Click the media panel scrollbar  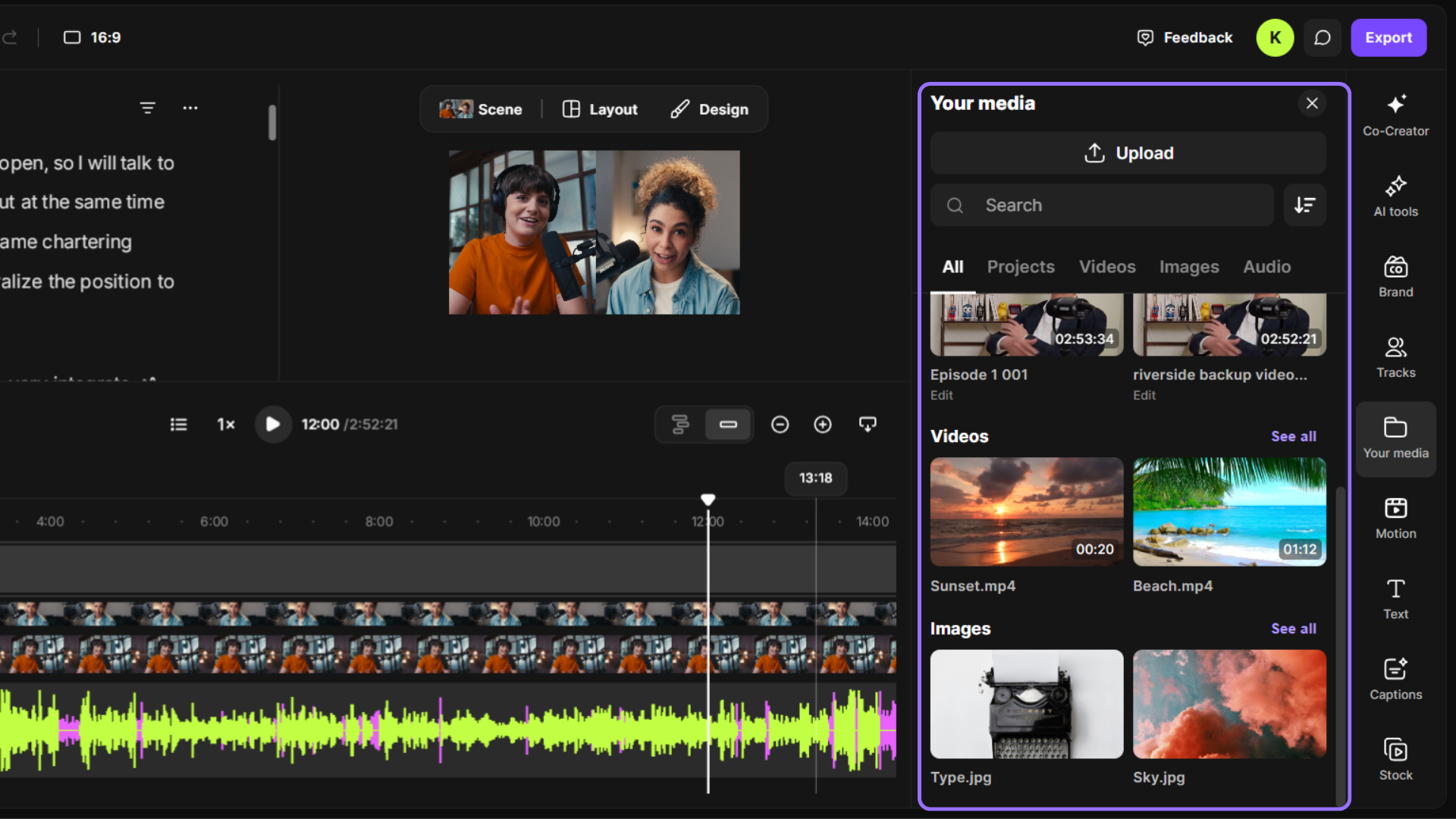click(1340, 645)
